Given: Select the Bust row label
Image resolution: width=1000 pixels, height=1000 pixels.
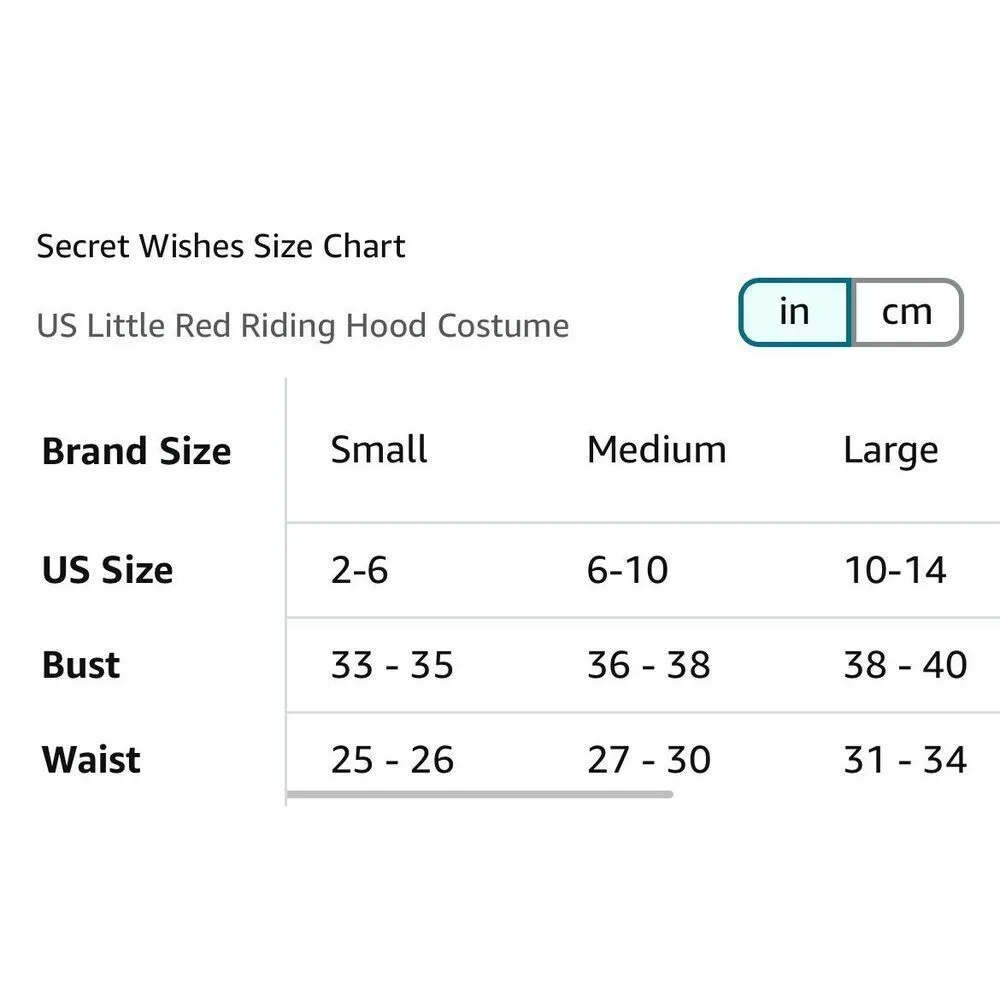Looking at the screenshot, I should [79, 664].
